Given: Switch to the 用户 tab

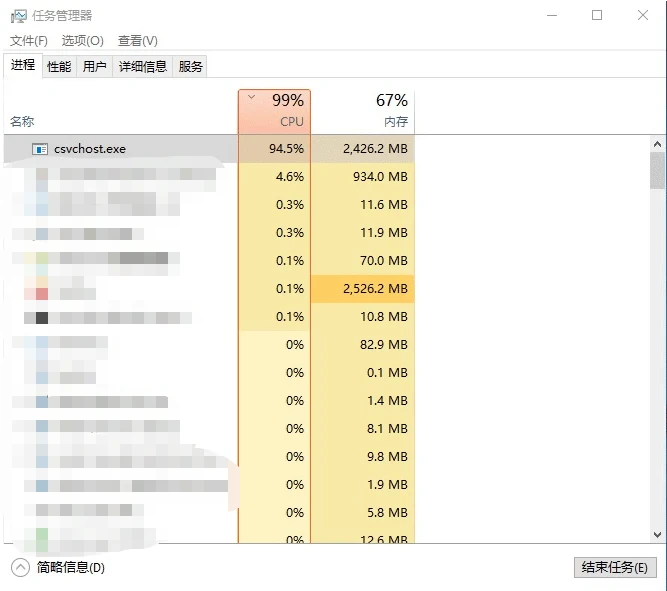Looking at the screenshot, I should pos(95,66).
